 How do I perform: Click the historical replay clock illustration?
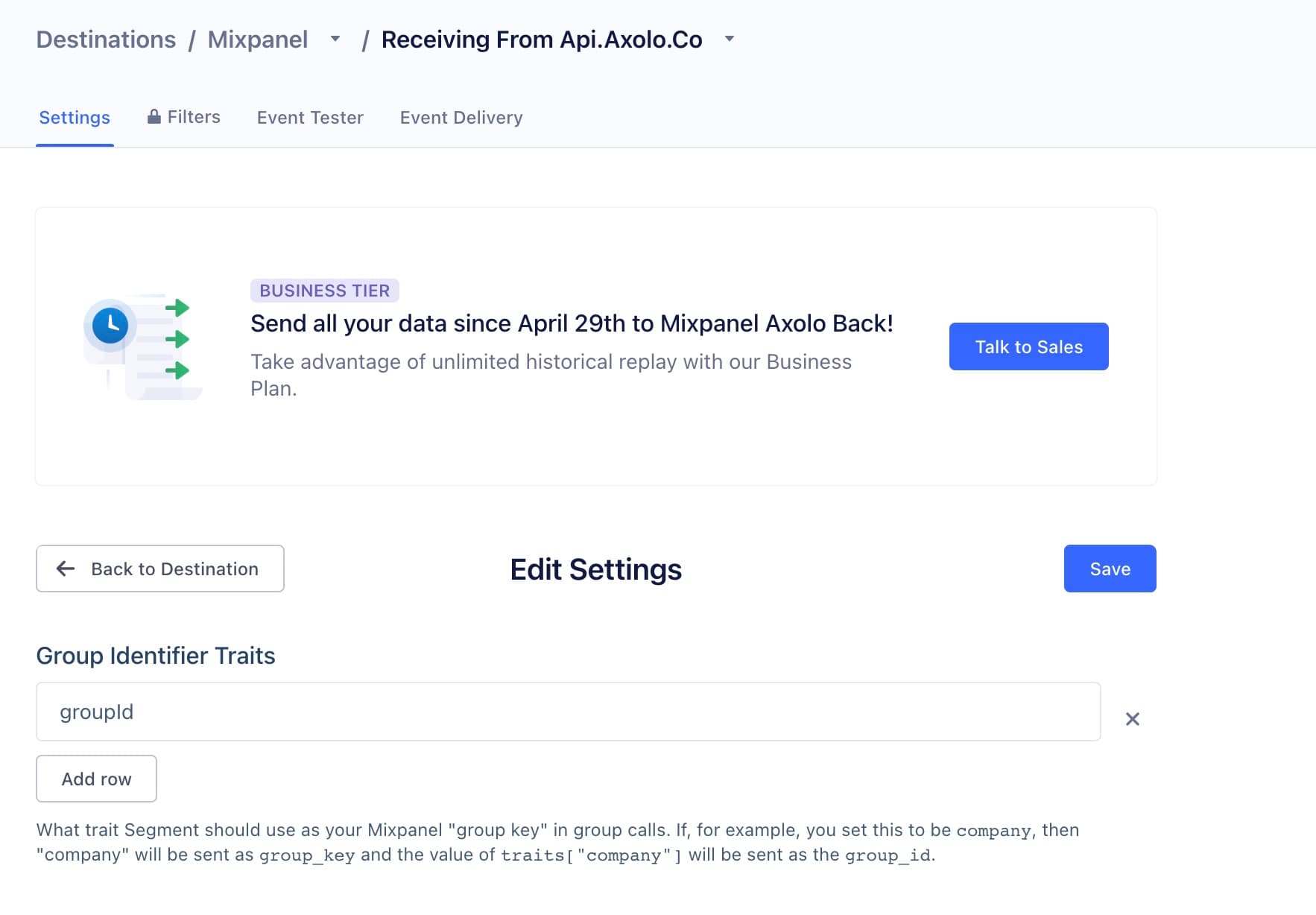142,347
